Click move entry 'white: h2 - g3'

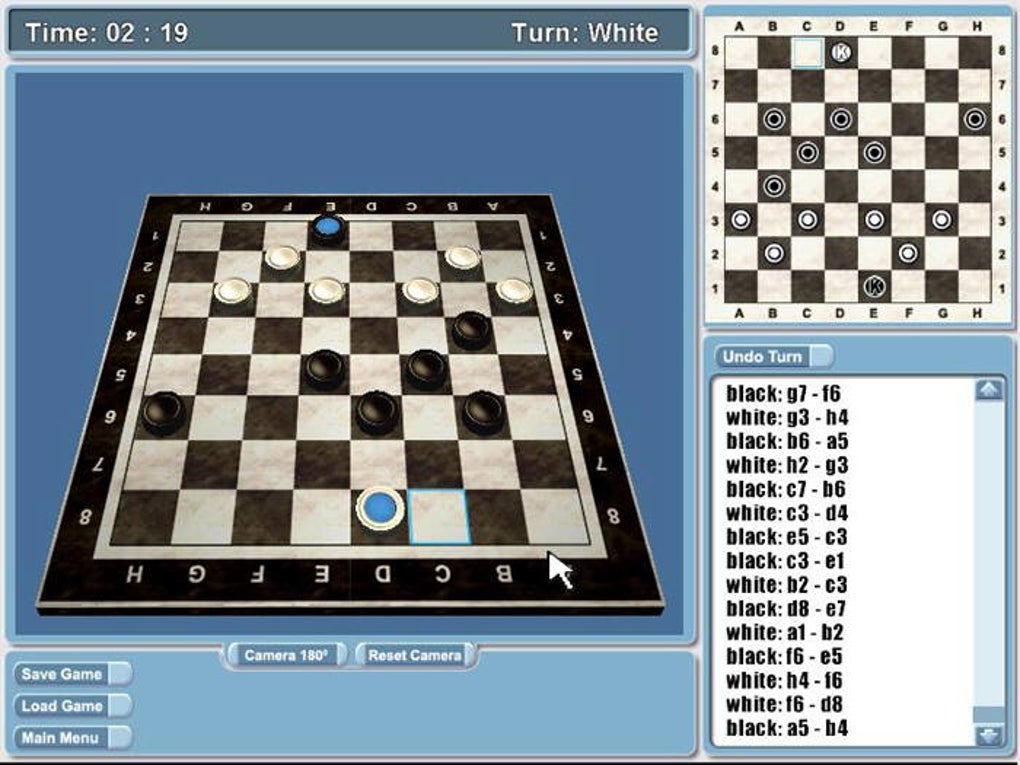click(x=787, y=465)
